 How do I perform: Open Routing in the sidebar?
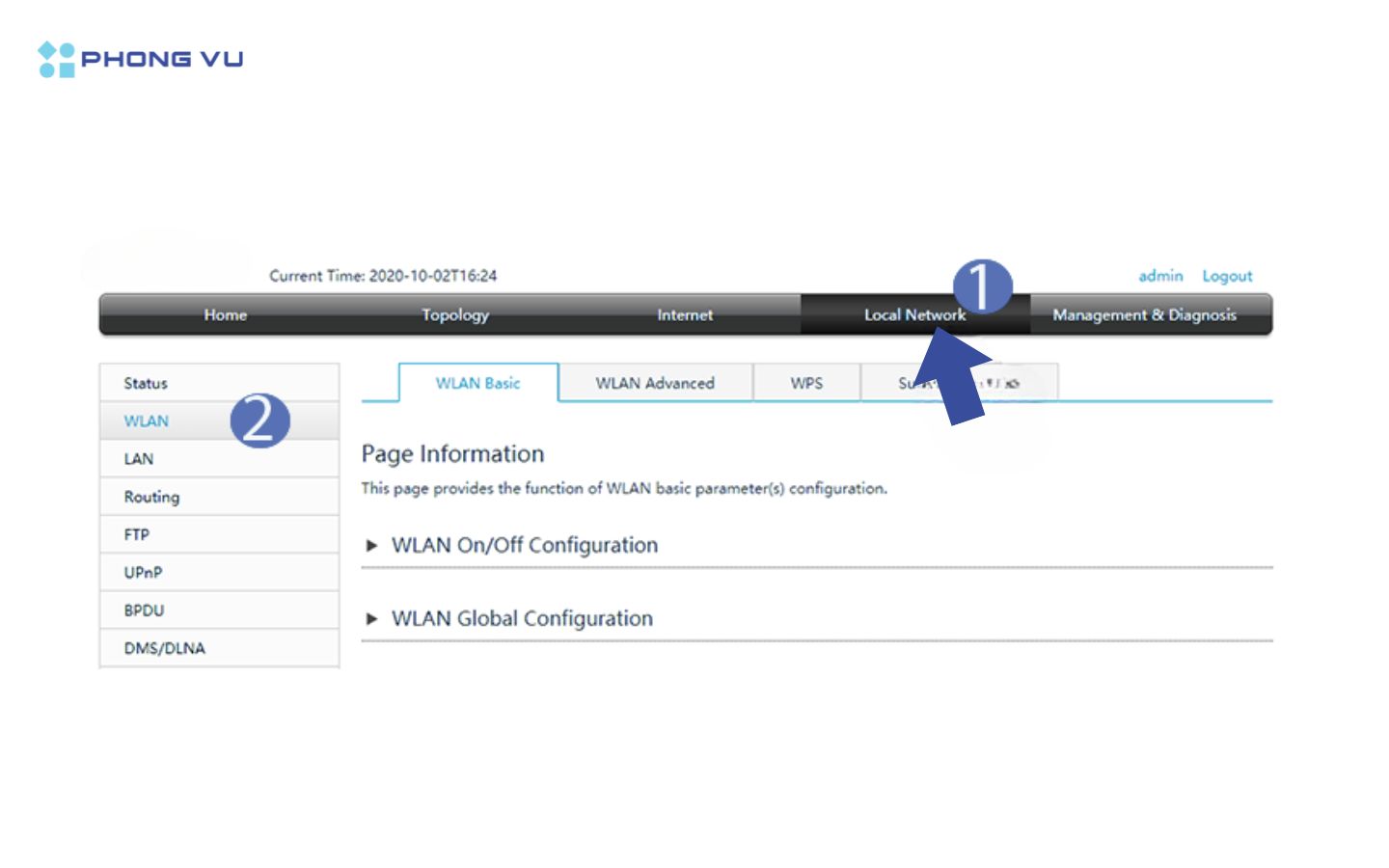pyautogui.click(x=219, y=497)
